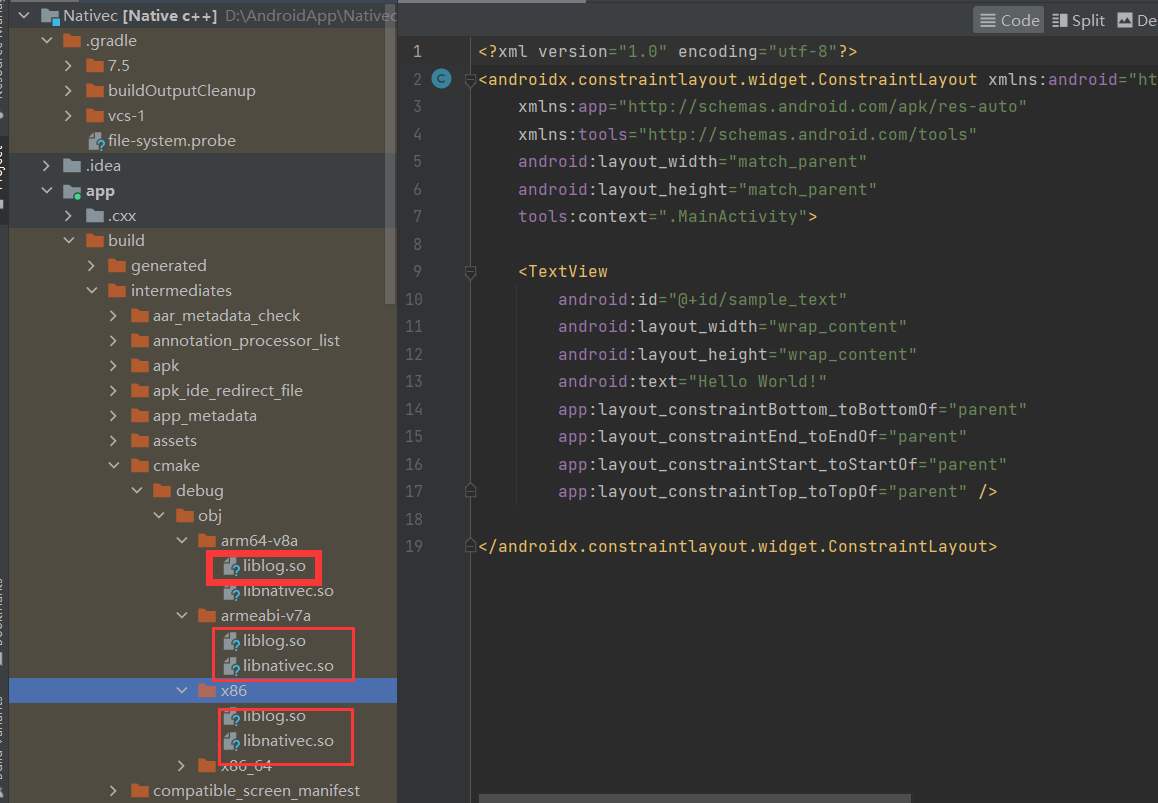Viewport: 1158px width, 803px height.
Task: Switch editor to Code view
Action: coord(1009,20)
